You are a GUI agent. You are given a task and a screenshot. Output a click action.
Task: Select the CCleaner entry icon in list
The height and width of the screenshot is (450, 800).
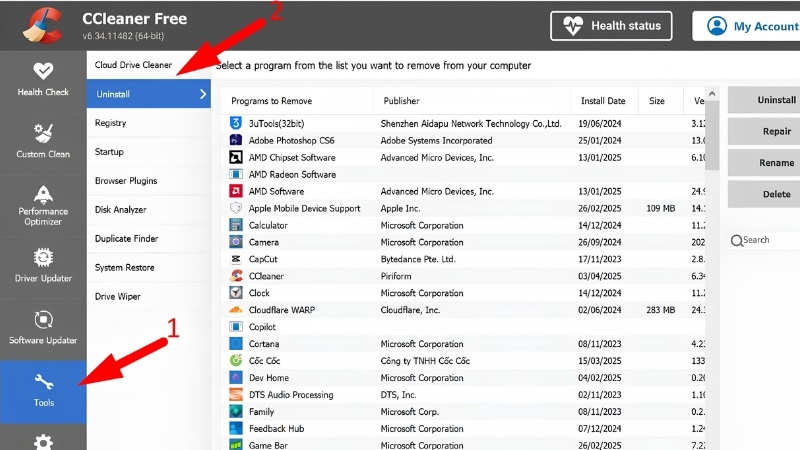236,276
